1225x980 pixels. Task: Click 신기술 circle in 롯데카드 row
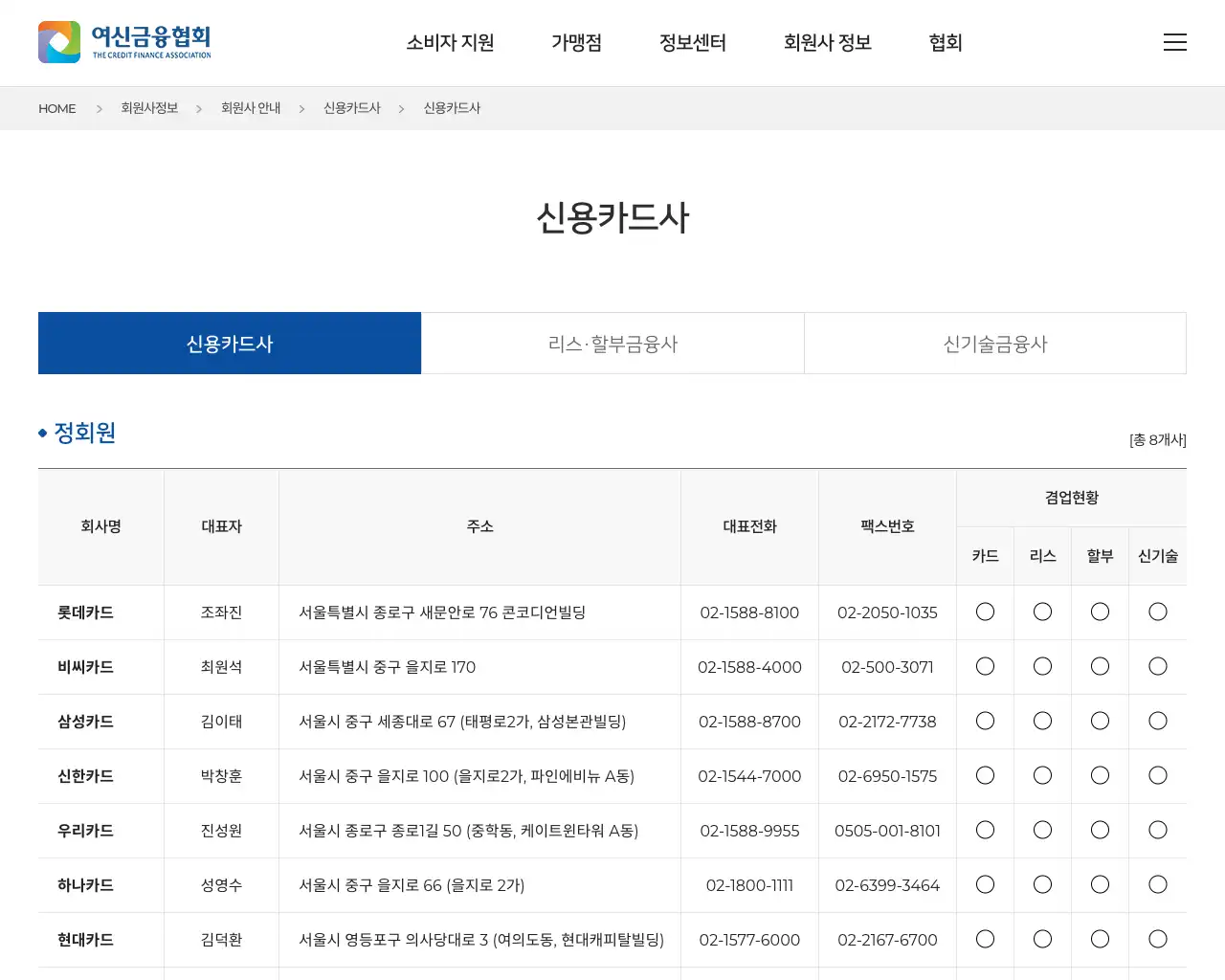(x=1158, y=612)
